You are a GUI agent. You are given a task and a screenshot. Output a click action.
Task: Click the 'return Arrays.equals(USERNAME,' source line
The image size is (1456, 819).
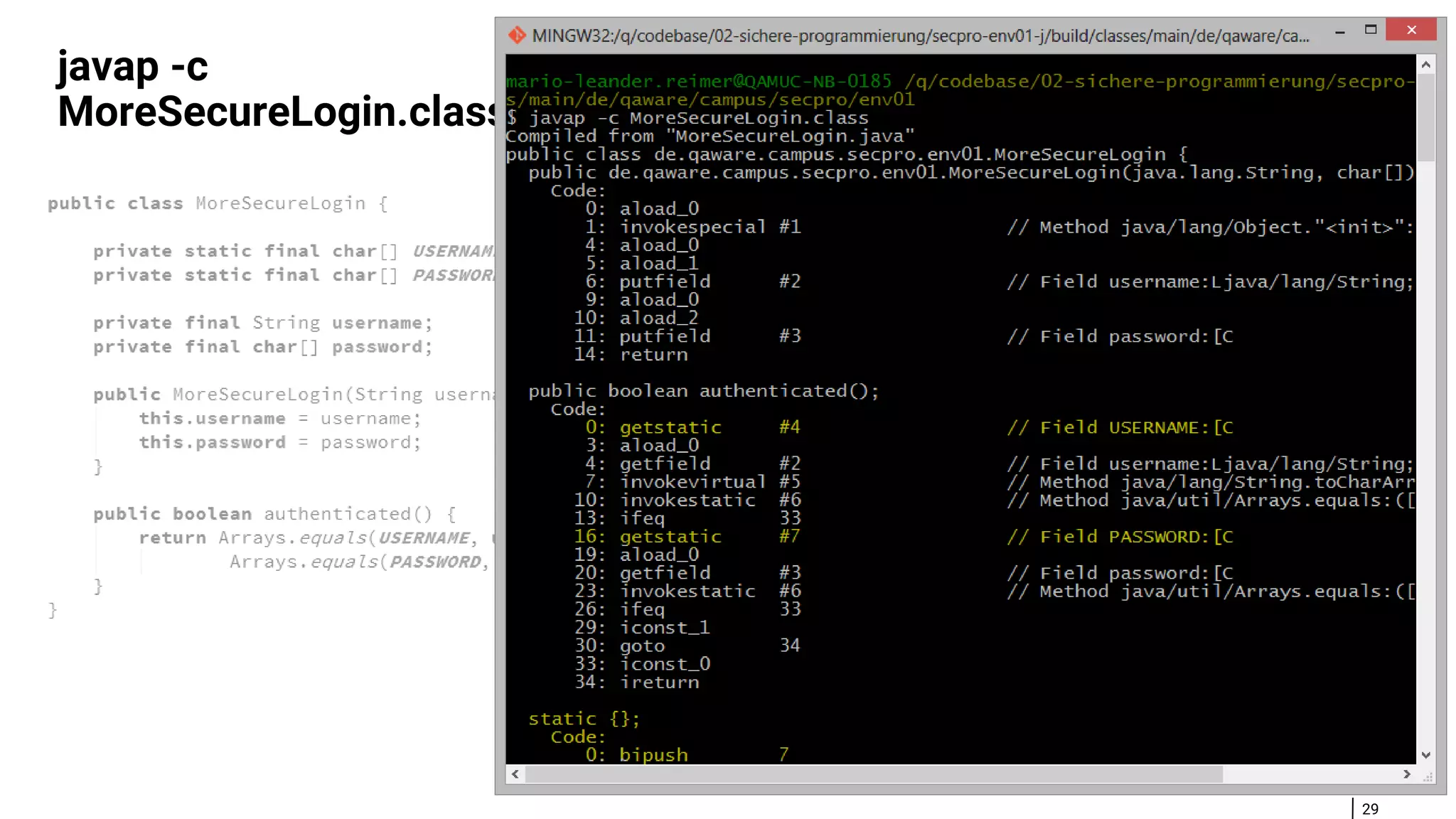click(x=309, y=538)
